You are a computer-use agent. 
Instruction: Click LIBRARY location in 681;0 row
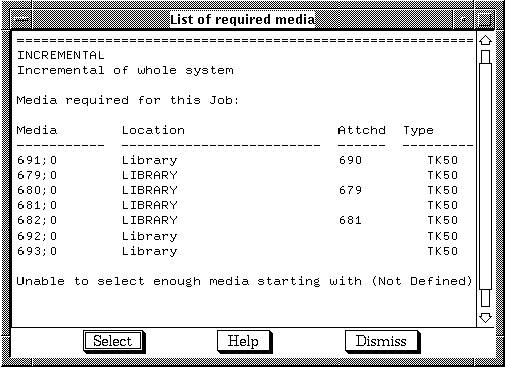150,205
